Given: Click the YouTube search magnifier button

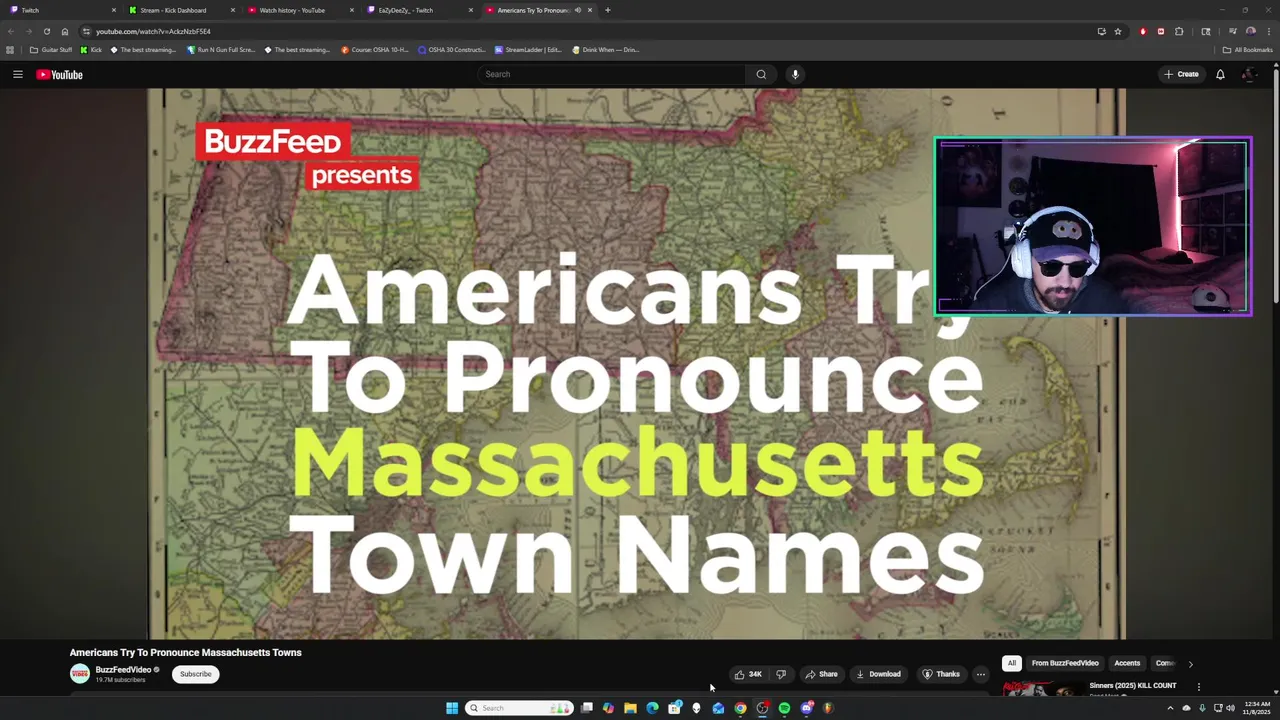Looking at the screenshot, I should pyautogui.click(x=761, y=74).
